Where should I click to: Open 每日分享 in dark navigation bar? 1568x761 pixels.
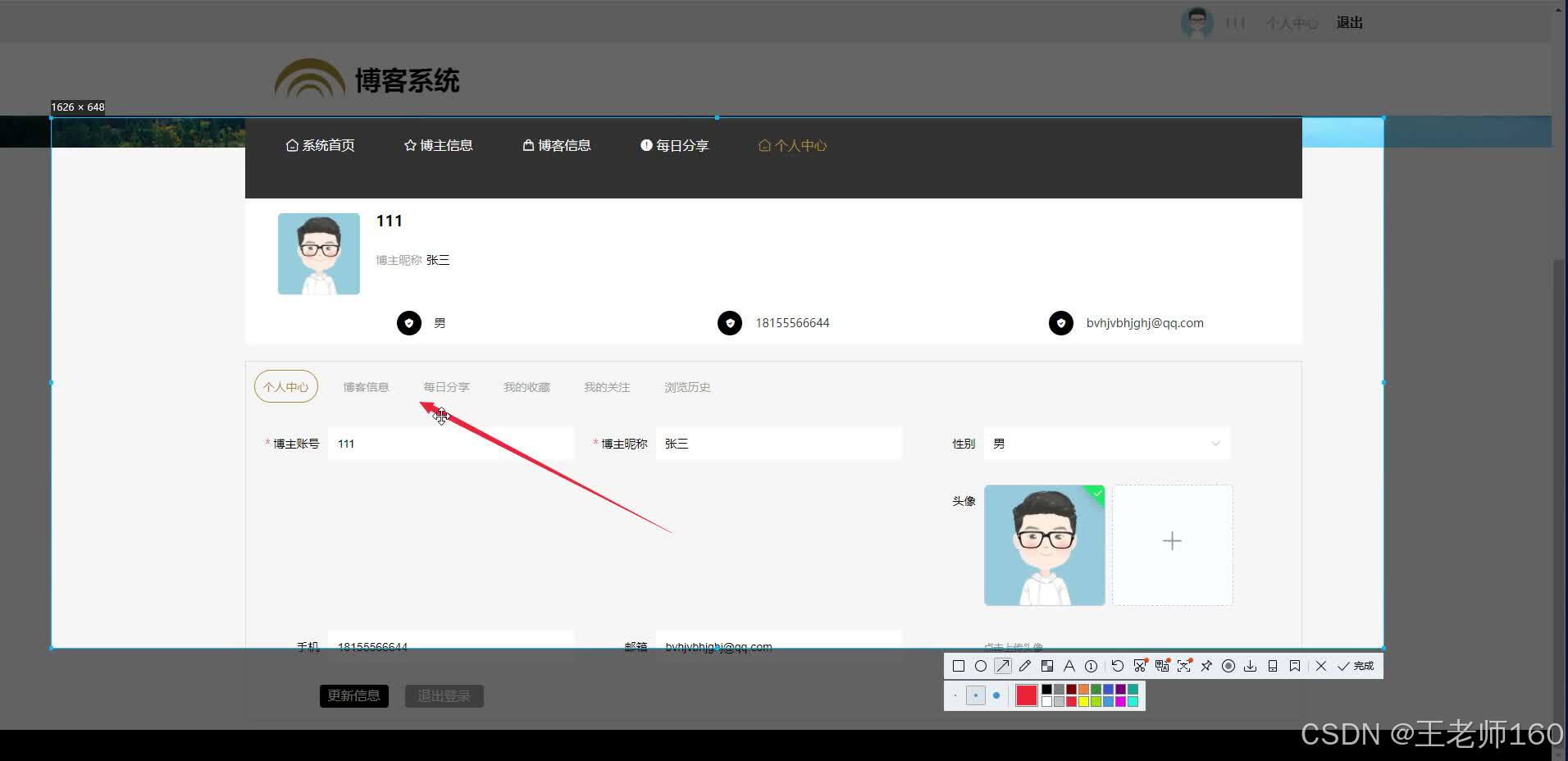coord(675,145)
